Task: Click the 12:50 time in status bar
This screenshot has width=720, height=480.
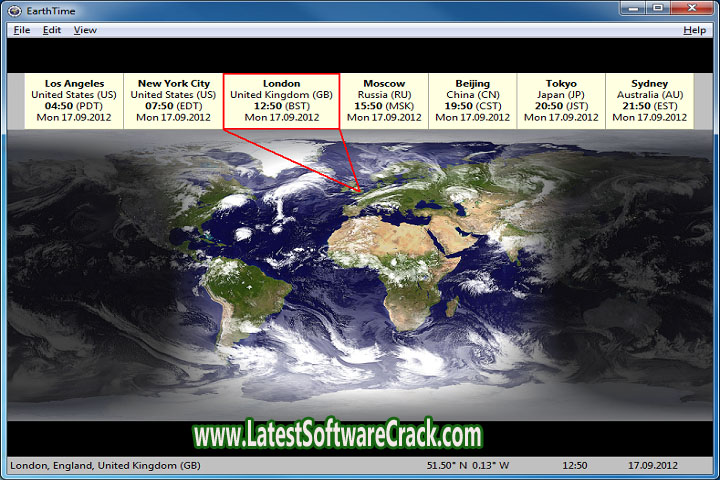Action: (575, 466)
